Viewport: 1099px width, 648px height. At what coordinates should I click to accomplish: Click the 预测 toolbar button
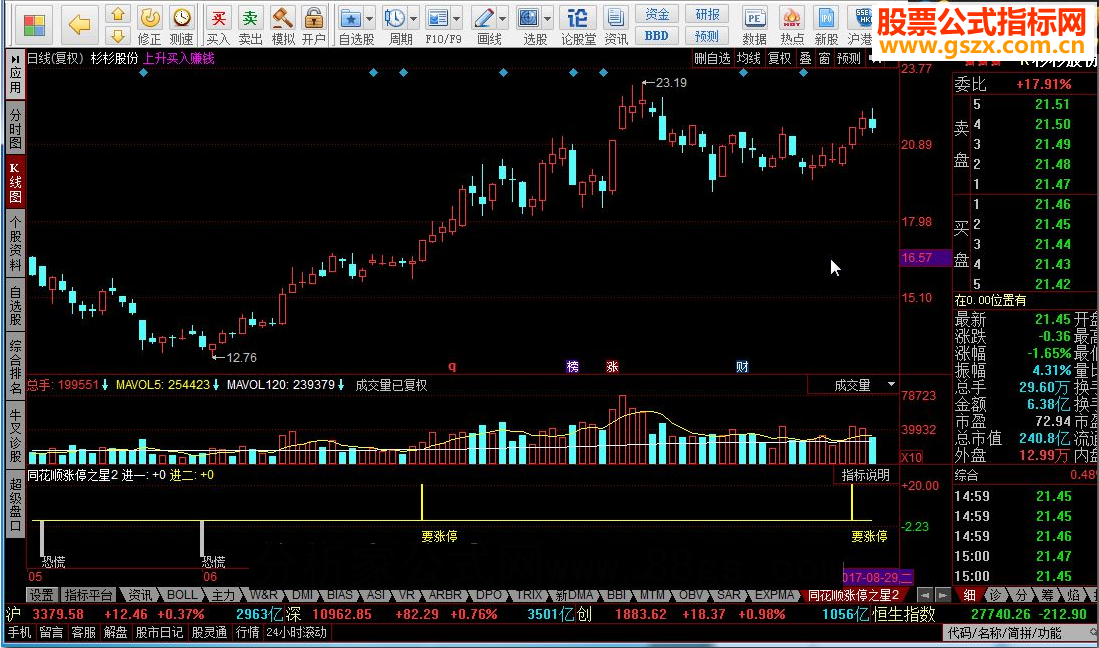[707, 36]
